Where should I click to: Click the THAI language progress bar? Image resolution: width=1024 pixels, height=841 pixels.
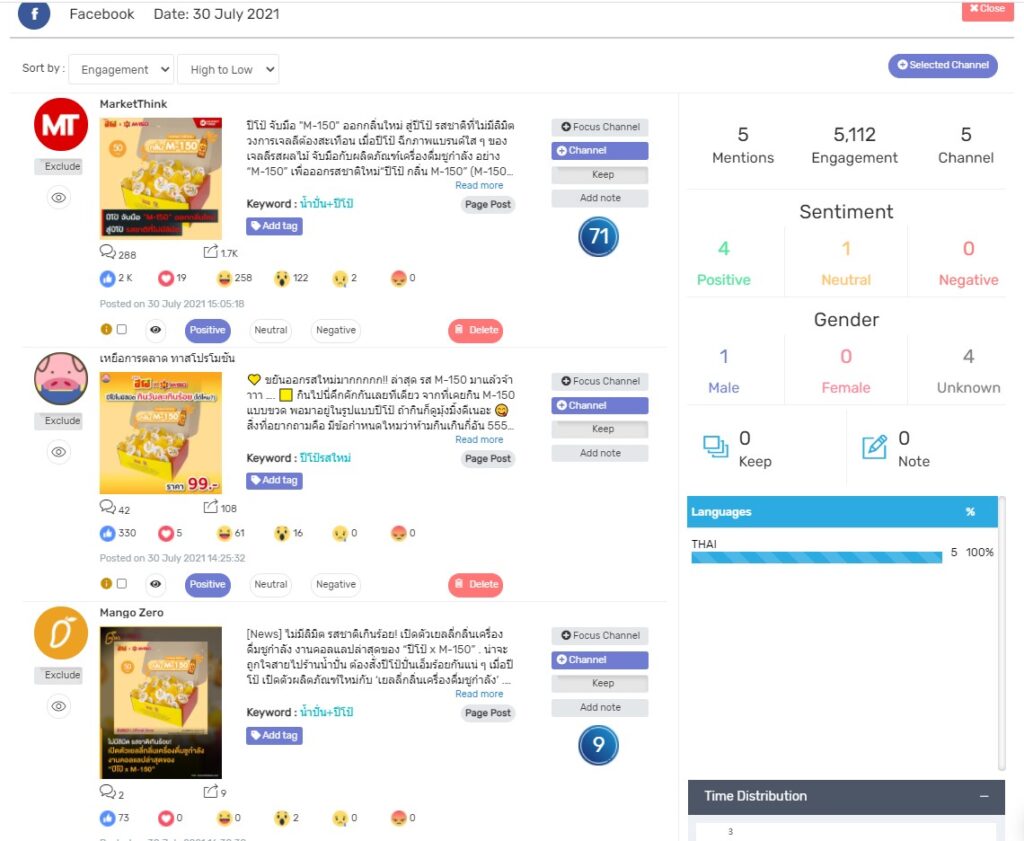point(816,557)
